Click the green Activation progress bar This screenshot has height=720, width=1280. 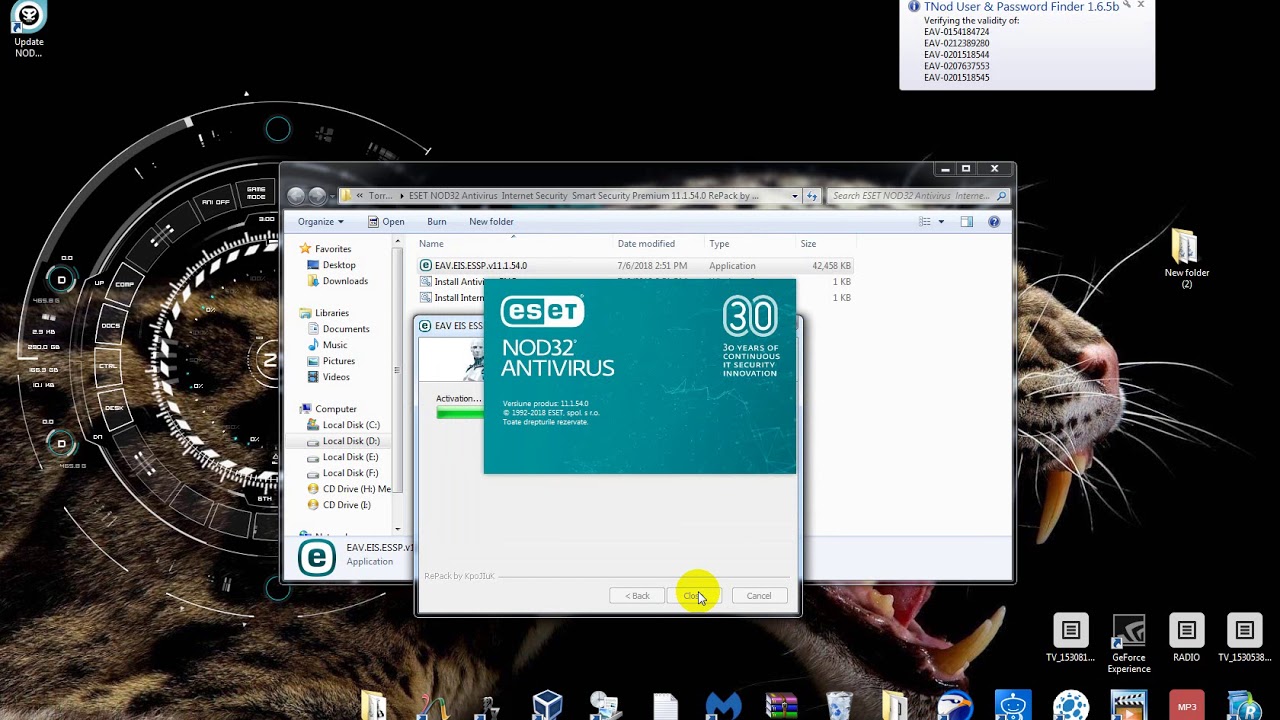460,412
